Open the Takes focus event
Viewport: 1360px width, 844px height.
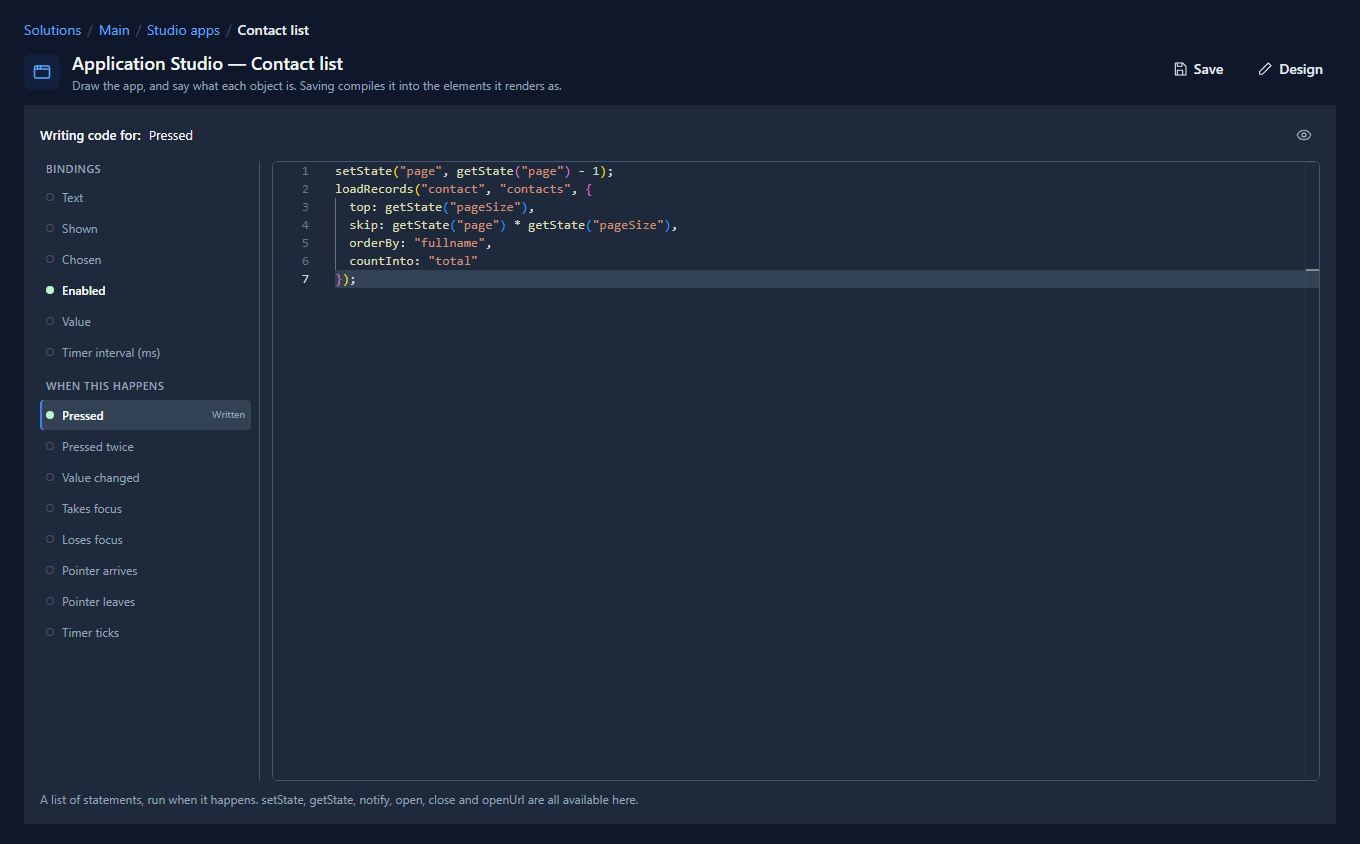145,509
